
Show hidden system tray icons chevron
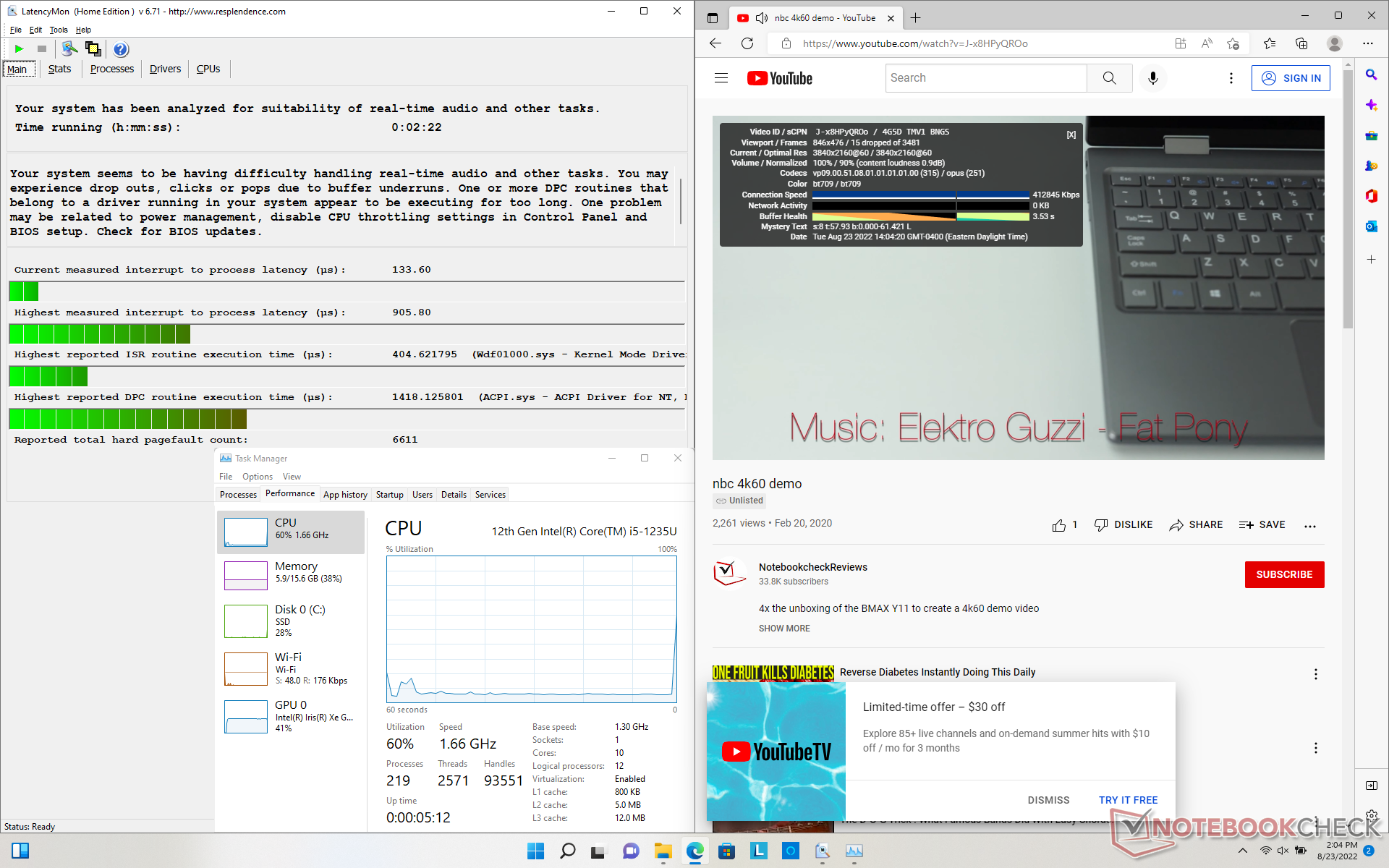pyautogui.click(x=1242, y=851)
